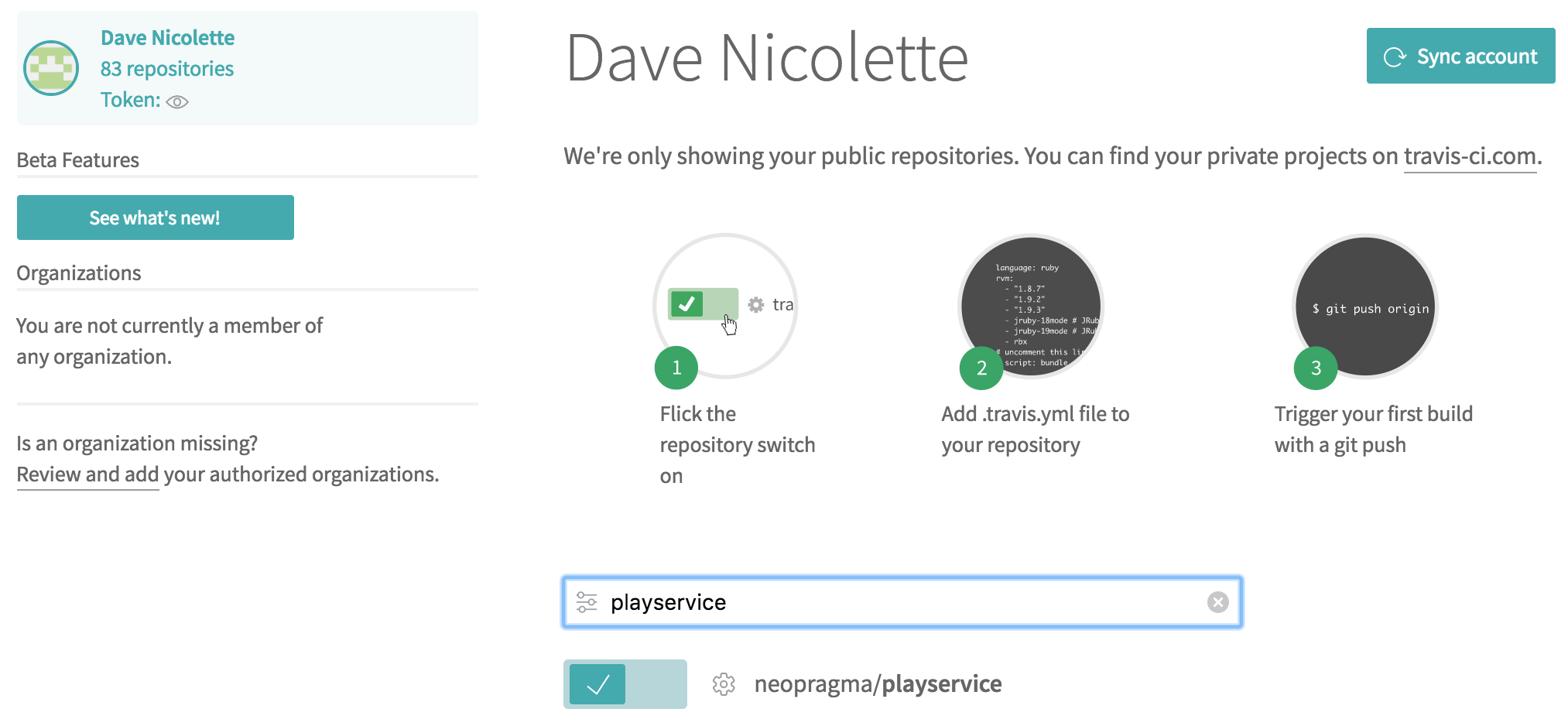This screenshot has width=1568, height=726.
Task: Clear the repository filter with X icon
Action: (1217, 602)
